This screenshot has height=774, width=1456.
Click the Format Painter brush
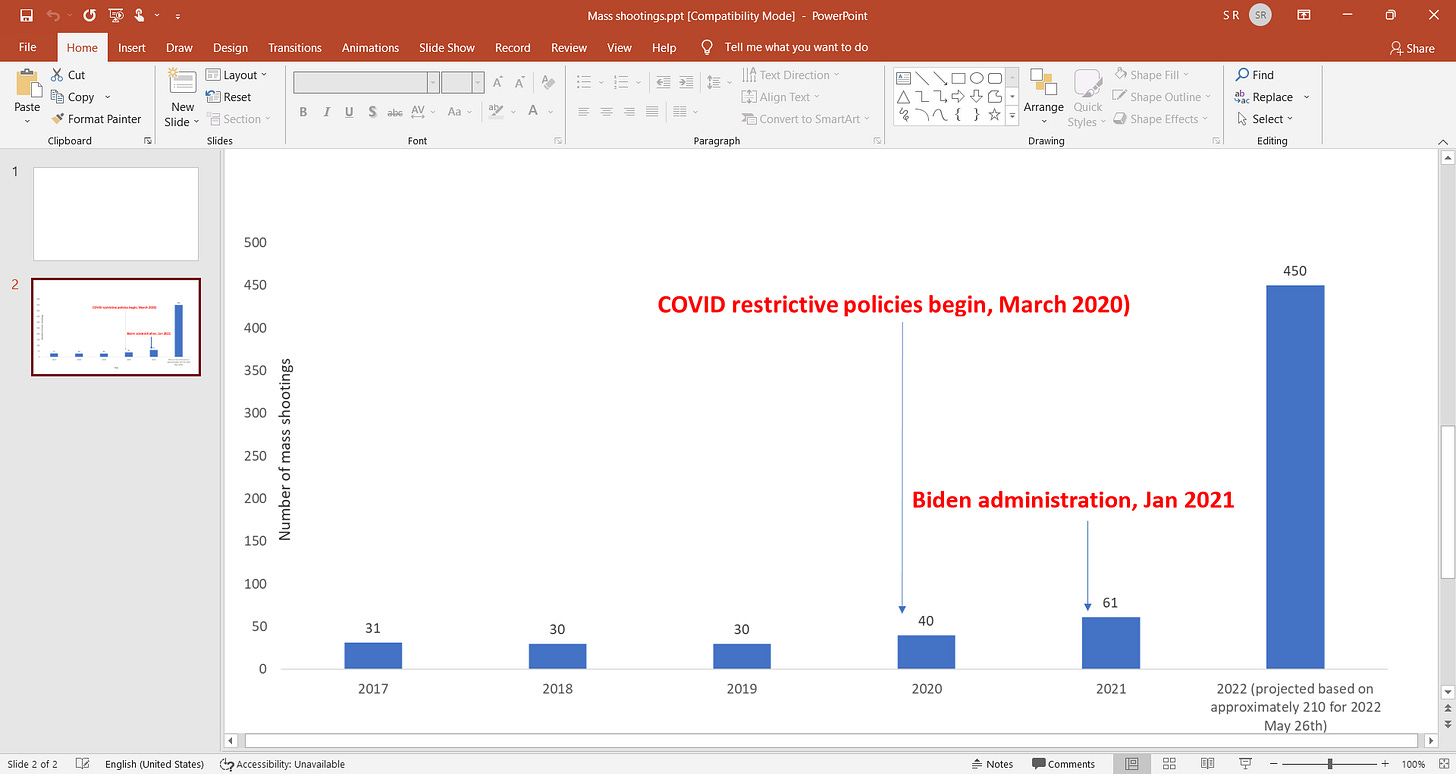pos(57,119)
